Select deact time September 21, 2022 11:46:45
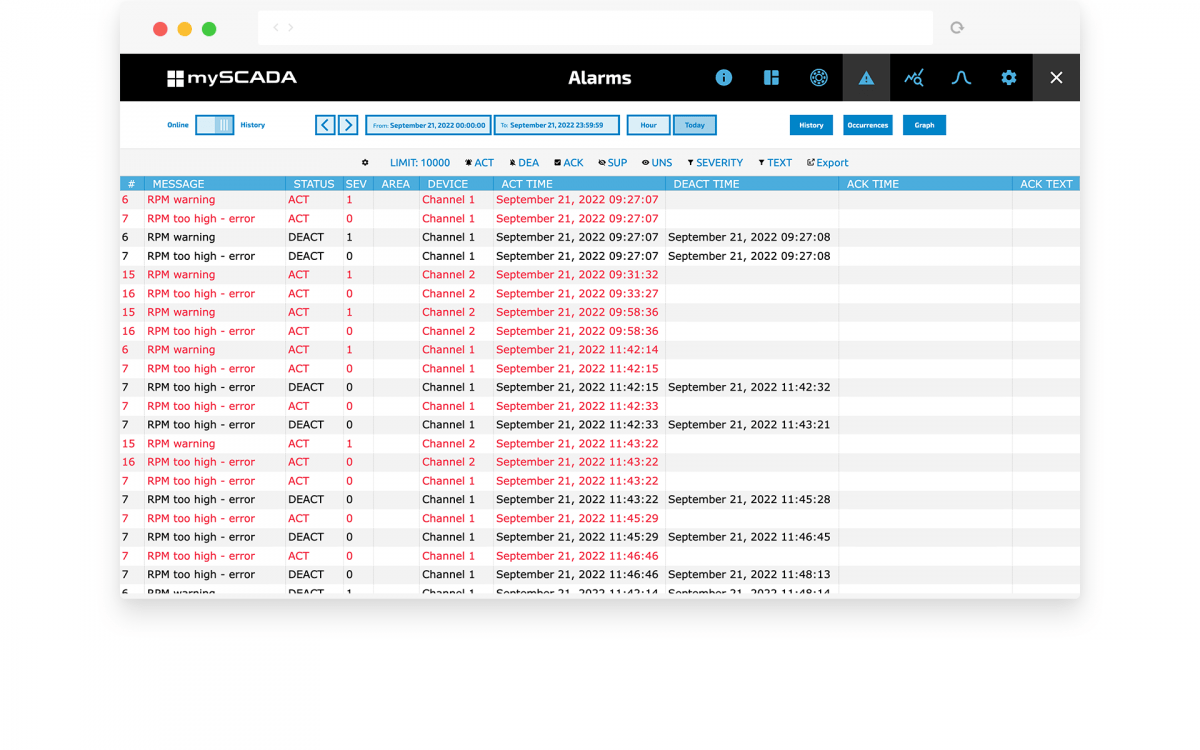 (749, 537)
